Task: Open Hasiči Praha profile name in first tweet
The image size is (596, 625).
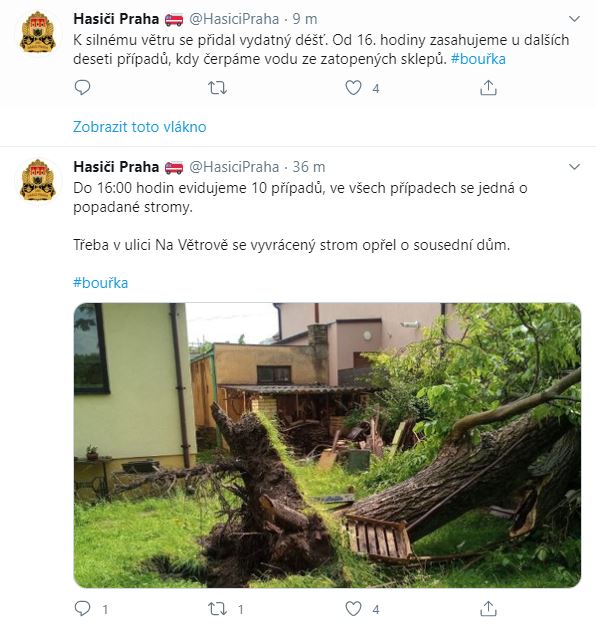Action: 116,19
